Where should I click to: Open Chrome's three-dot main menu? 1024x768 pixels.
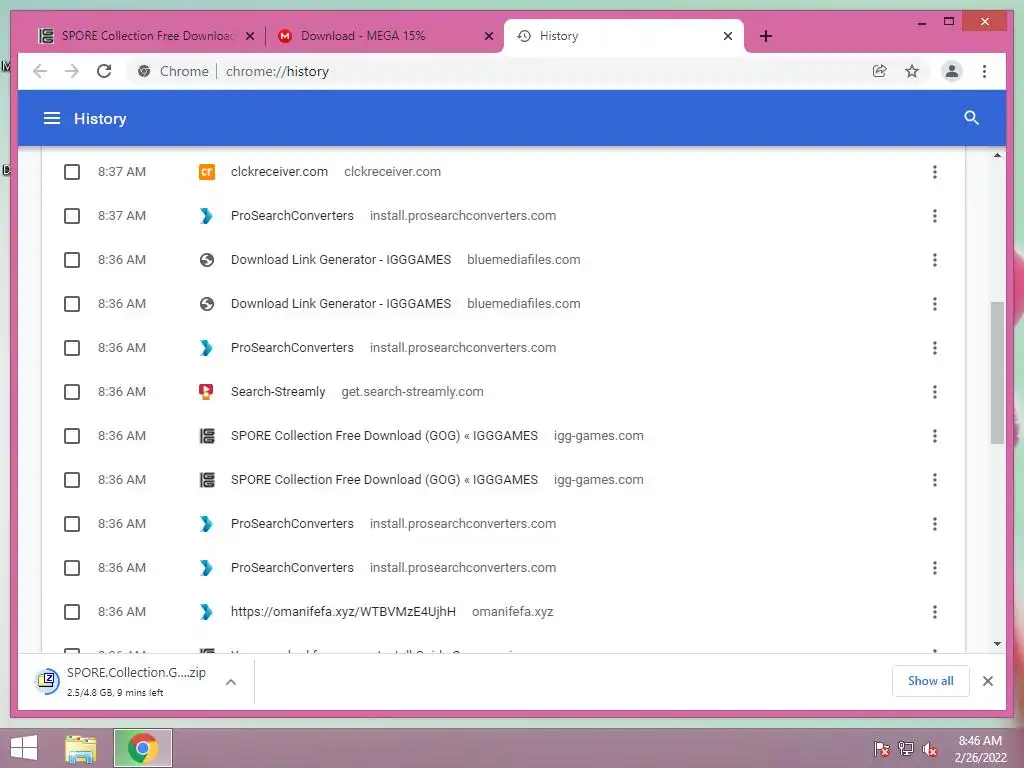click(984, 71)
